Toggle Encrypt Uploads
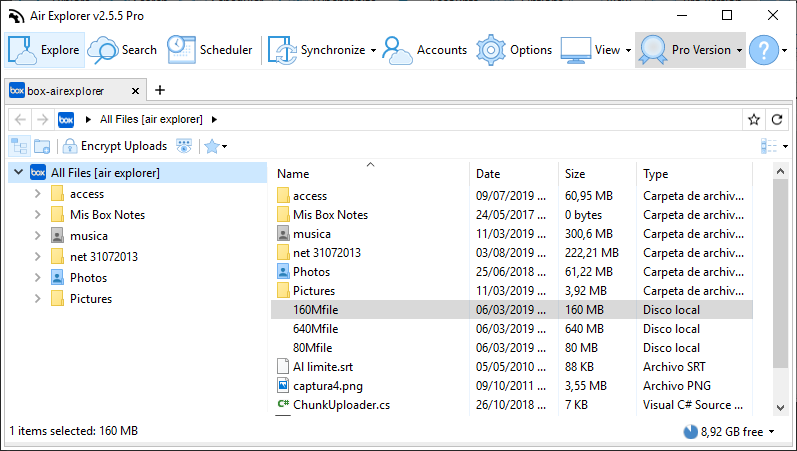This screenshot has height=451, width=797. coord(115,146)
